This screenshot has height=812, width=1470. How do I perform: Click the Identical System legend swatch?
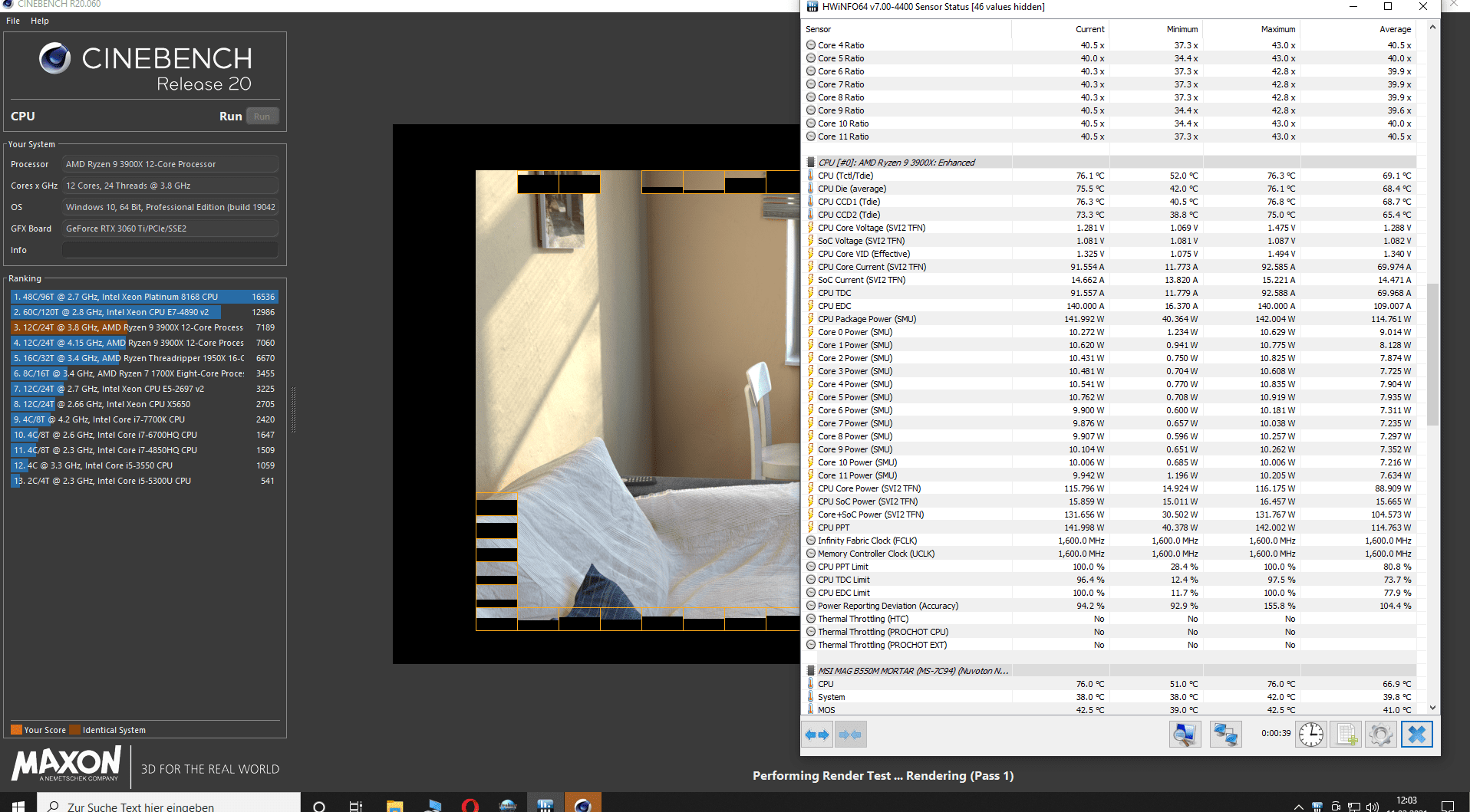(x=74, y=730)
